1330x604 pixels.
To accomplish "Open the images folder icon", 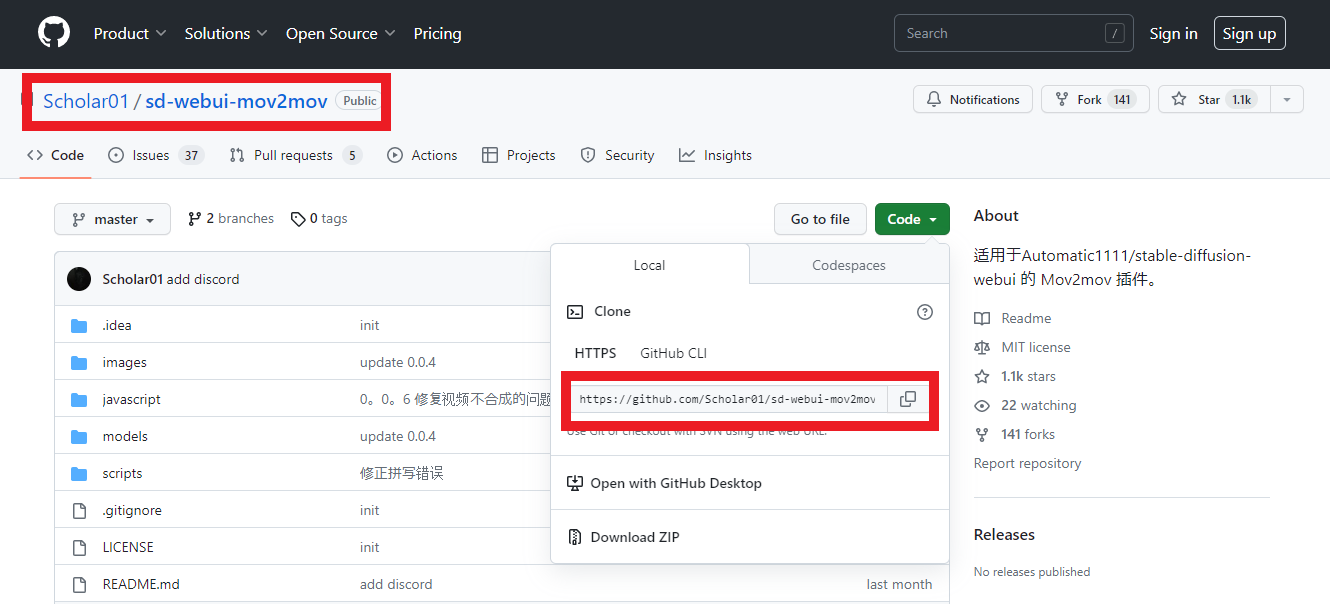I will click(x=80, y=362).
